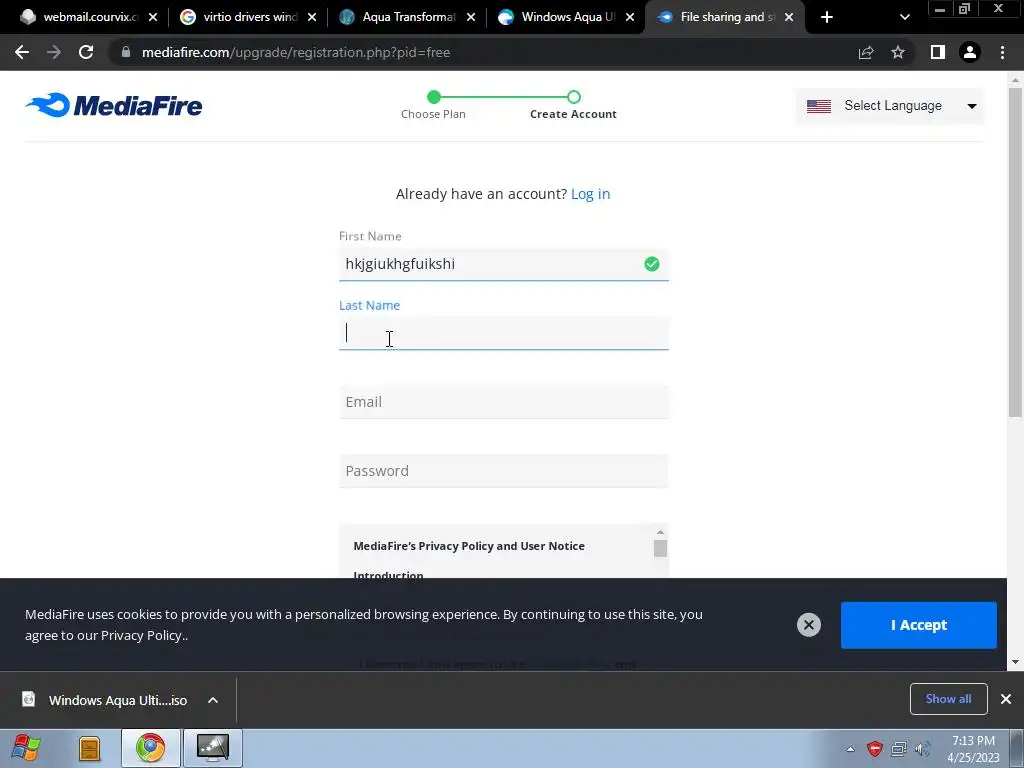
Task: Click the Email input field
Action: (x=504, y=402)
